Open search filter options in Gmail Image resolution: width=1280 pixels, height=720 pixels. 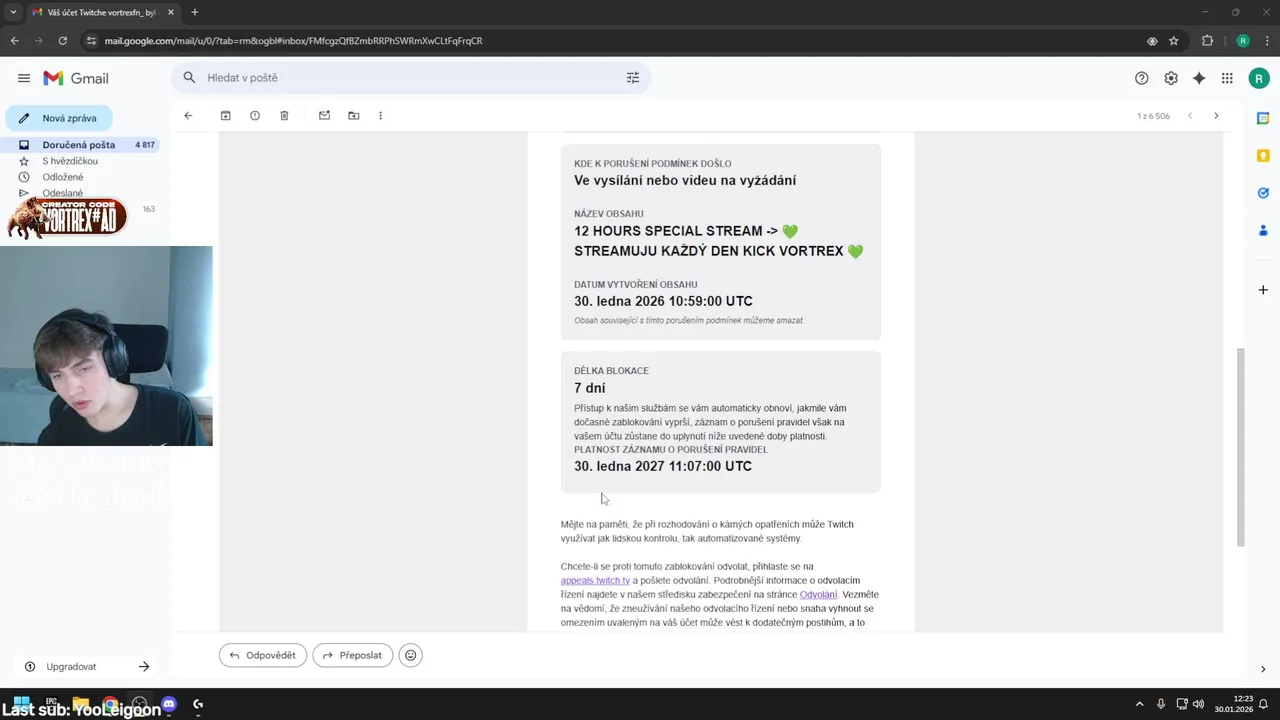633,78
